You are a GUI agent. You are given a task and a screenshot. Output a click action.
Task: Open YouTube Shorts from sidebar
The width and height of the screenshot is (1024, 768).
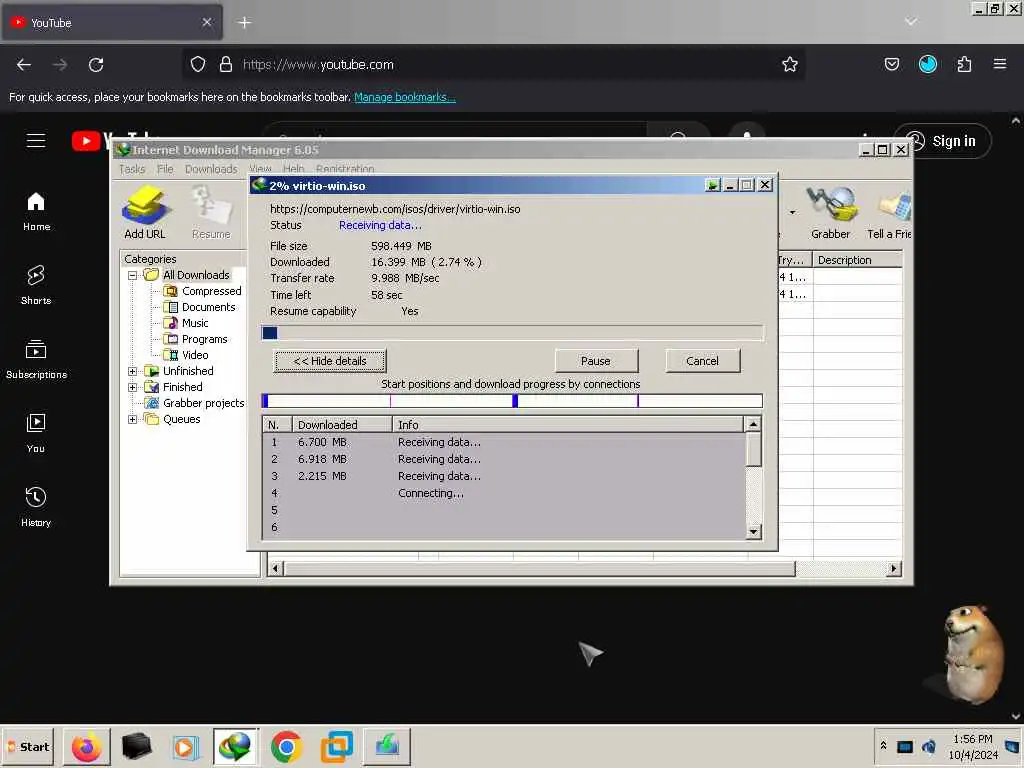36,285
